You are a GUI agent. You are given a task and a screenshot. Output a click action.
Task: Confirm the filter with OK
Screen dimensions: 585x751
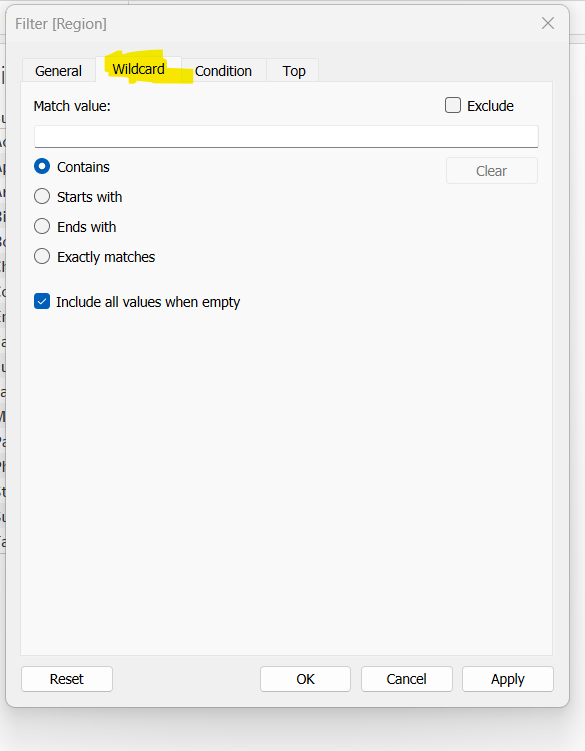click(305, 679)
